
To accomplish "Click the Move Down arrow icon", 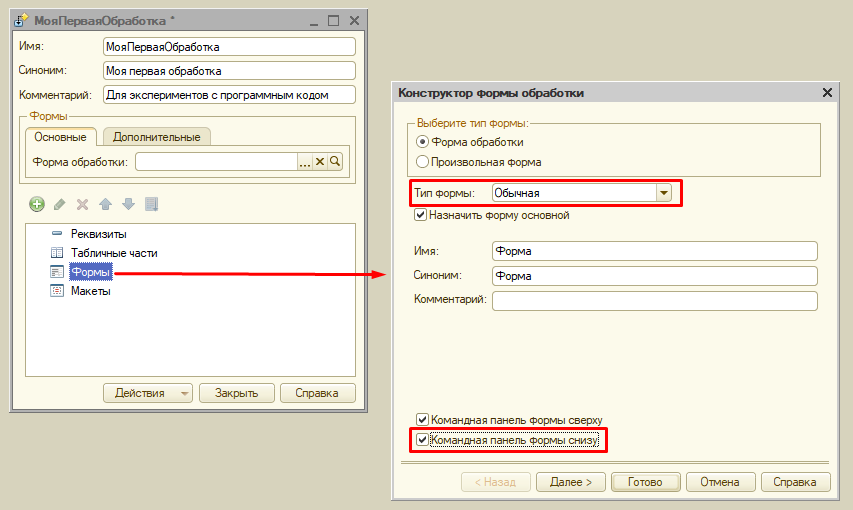I will (128, 205).
